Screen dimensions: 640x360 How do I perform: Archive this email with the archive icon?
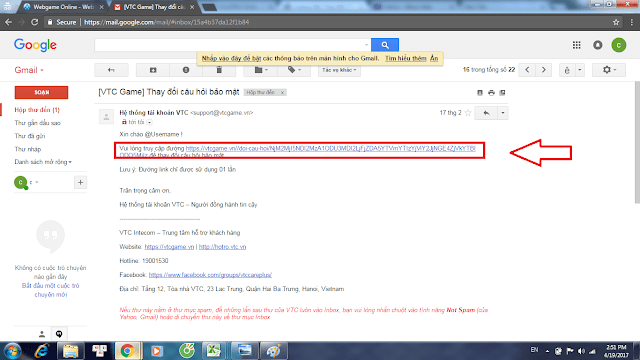tap(153, 70)
